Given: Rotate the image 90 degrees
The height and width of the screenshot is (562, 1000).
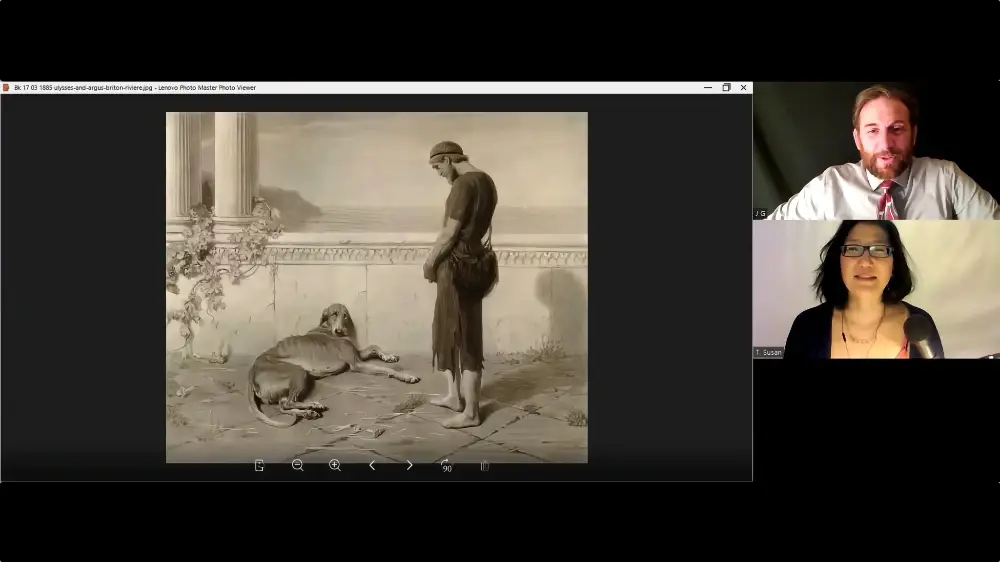Looking at the screenshot, I should (446, 466).
